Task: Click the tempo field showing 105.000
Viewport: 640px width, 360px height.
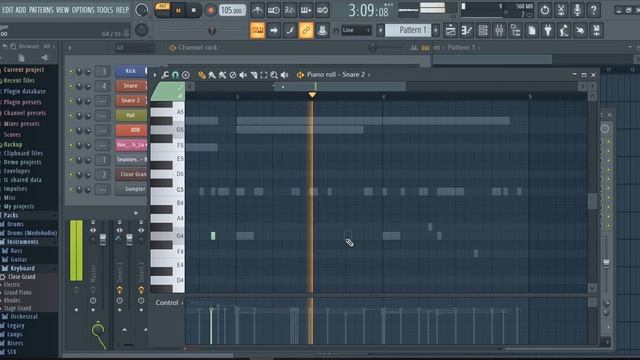Action: 232,10
